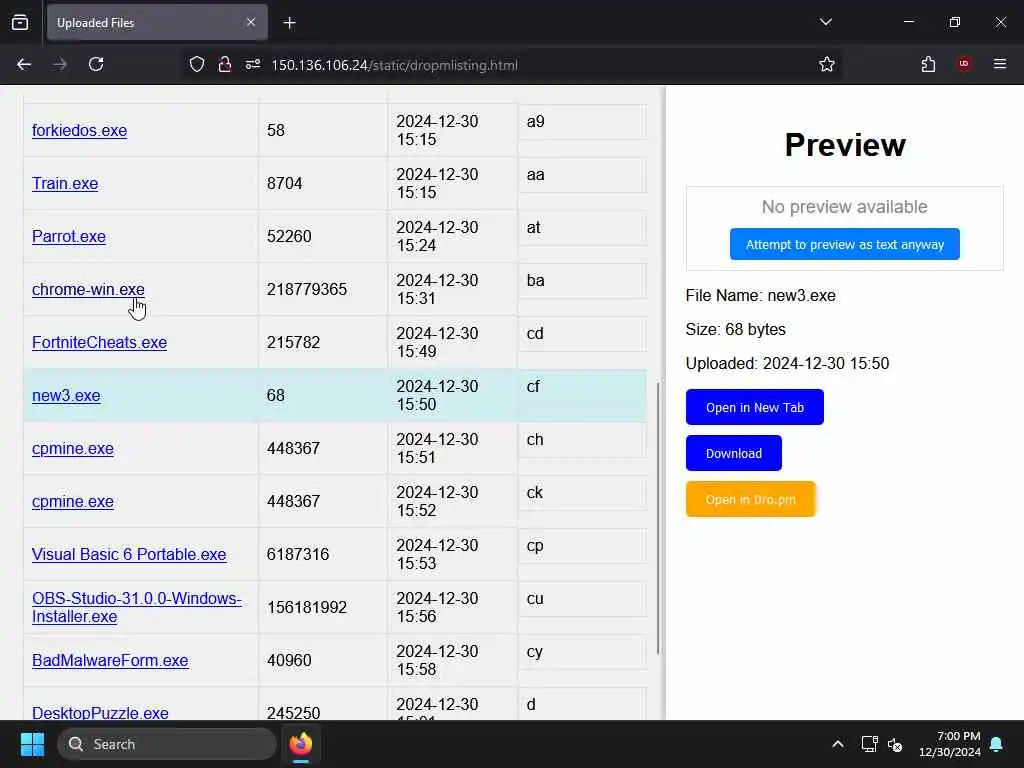Open the Parrot.exe file link

click(69, 236)
